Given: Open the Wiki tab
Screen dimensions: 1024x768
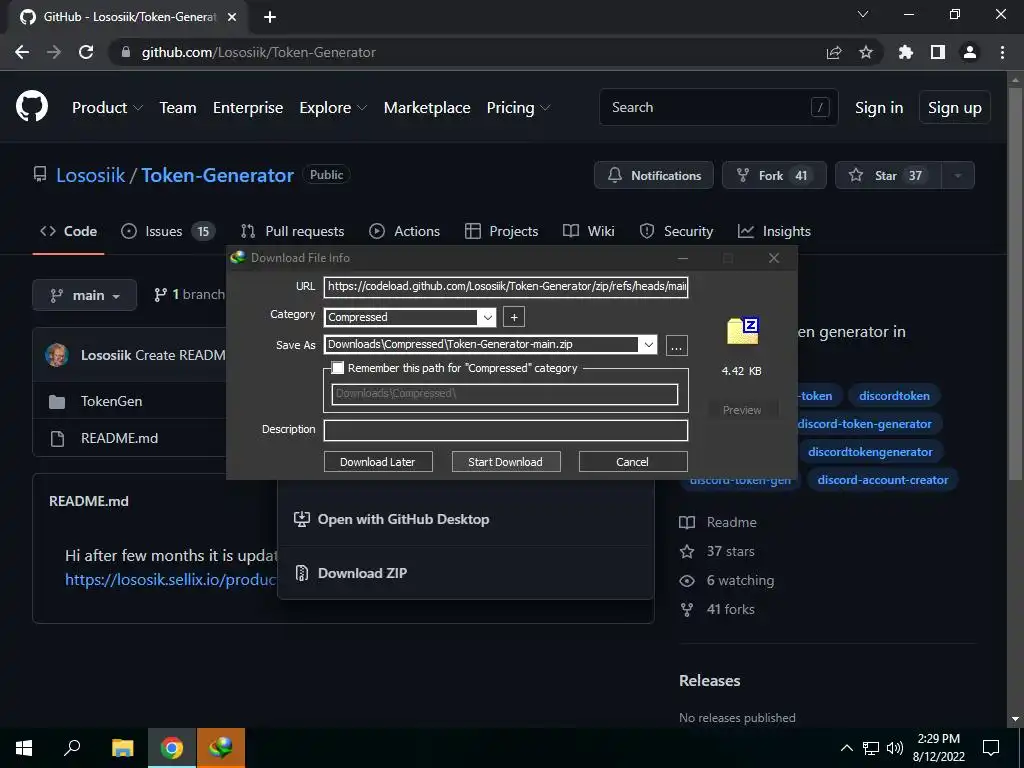Looking at the screenshot, I should pyautogui.click(x=588, y=231).
